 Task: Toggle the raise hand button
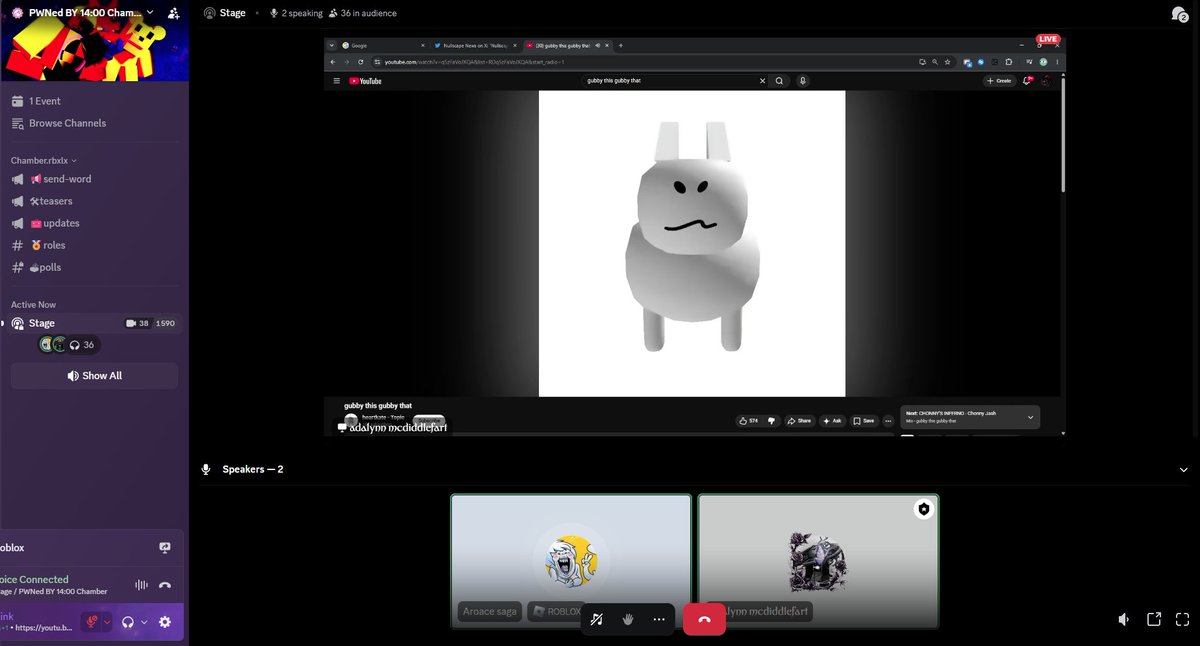(x=628, y=619)
